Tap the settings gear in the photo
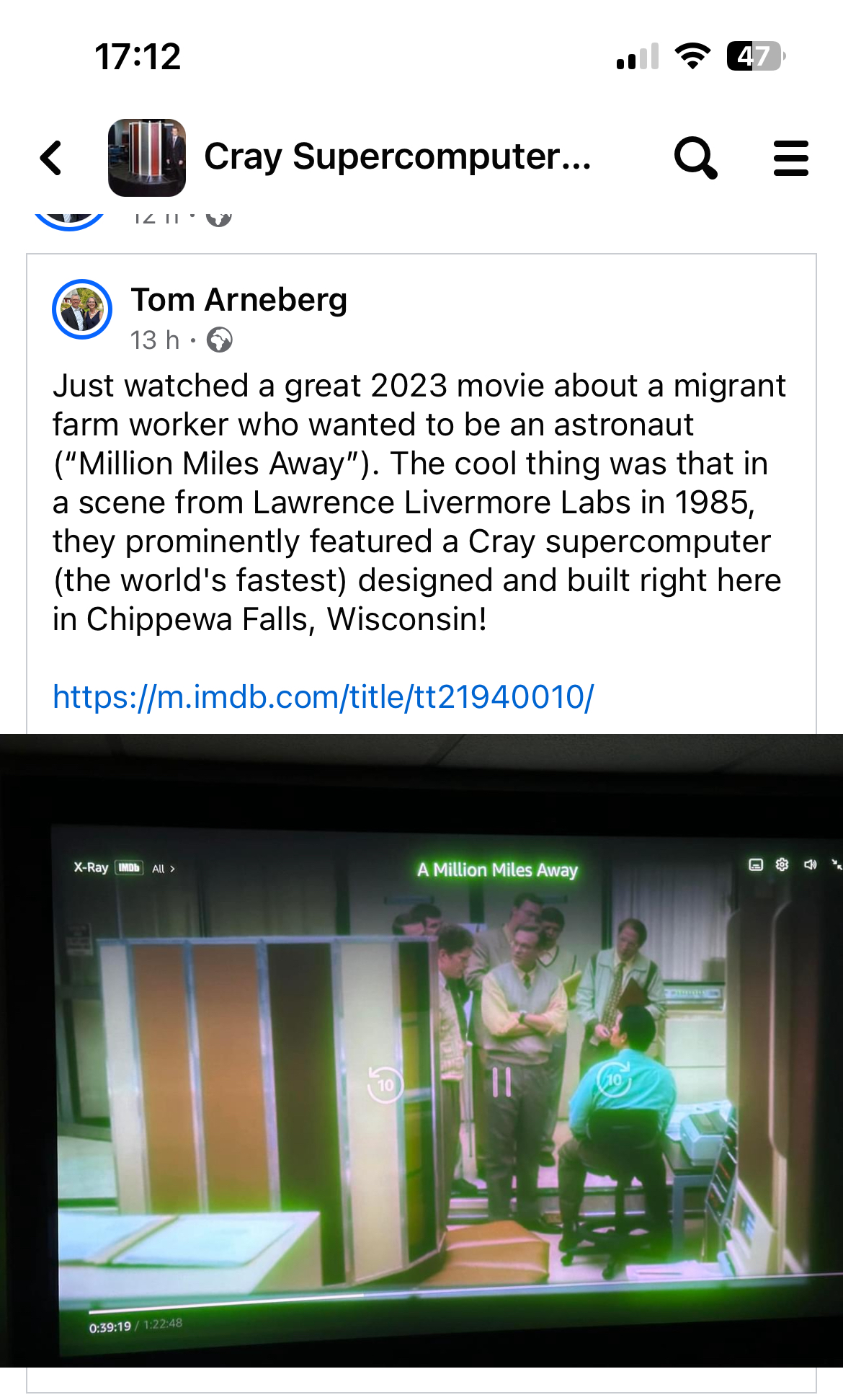Viewport: 843px width, 1400px height. point(782,864)
